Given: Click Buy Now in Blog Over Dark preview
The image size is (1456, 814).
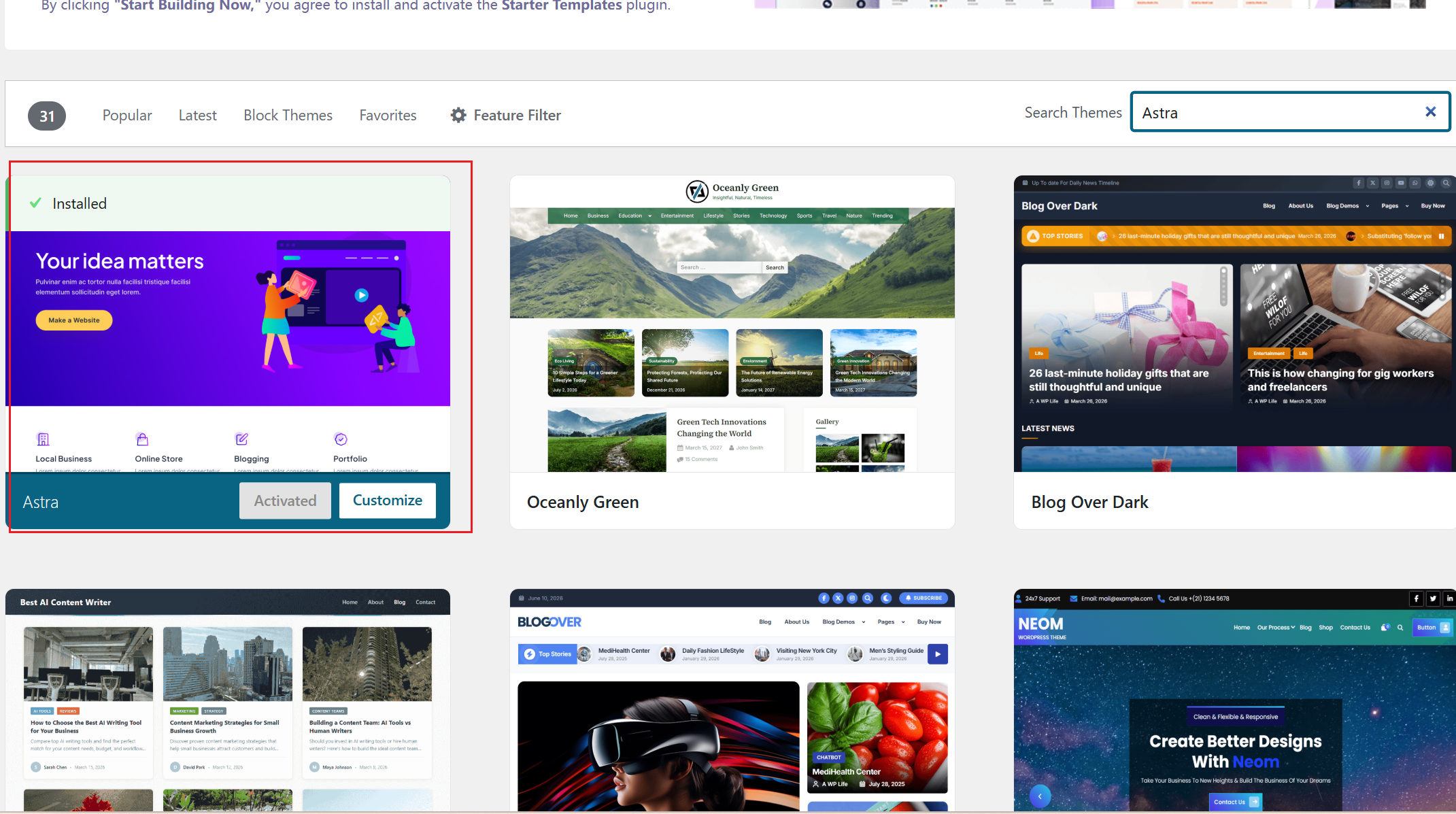Looking at the screenshot, I should (1432, 206).
